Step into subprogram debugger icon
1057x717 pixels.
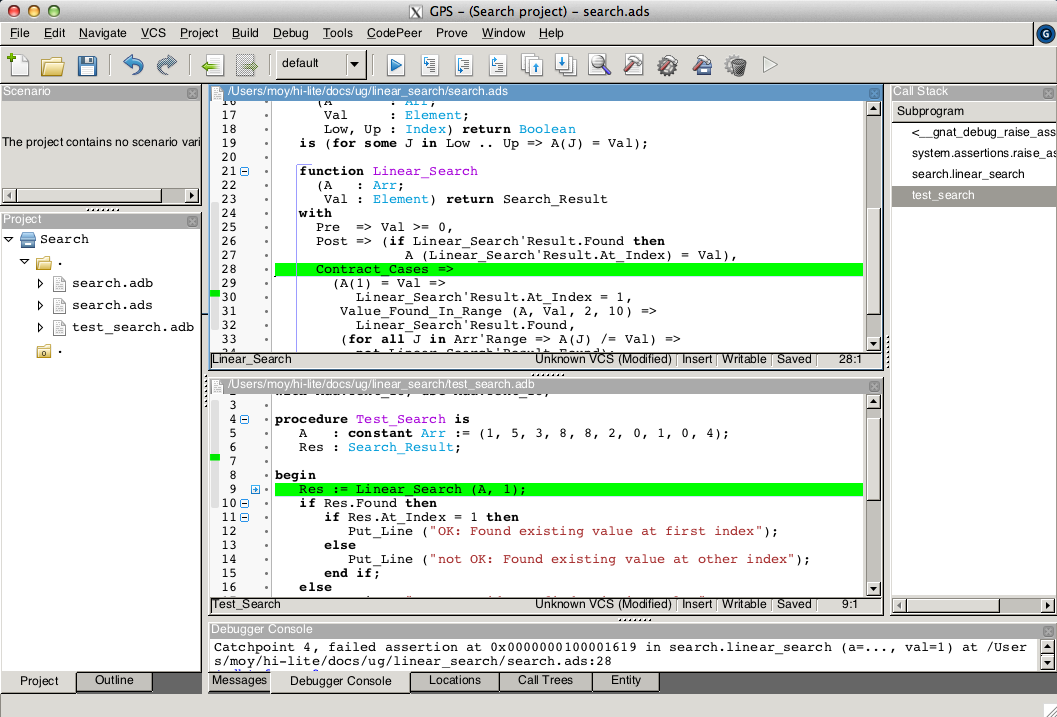(x=429, y=65)
